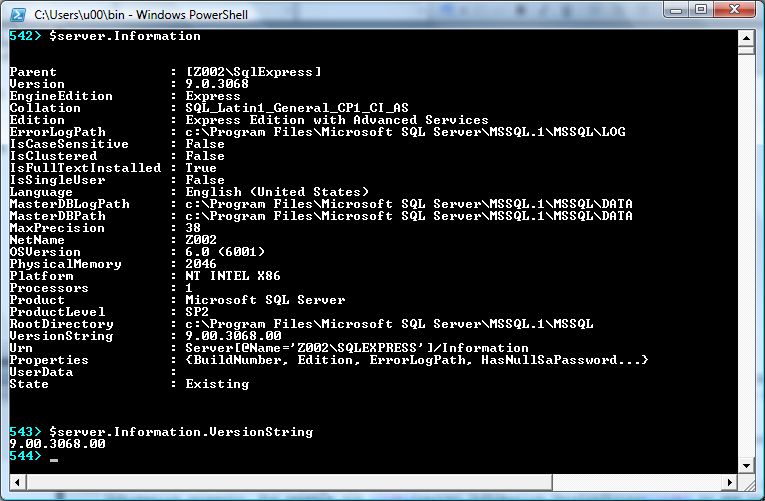Close the Windows PowerShell window
Image resolution: width=765 pixels, height=501 pixels.
tap(734, 11)
